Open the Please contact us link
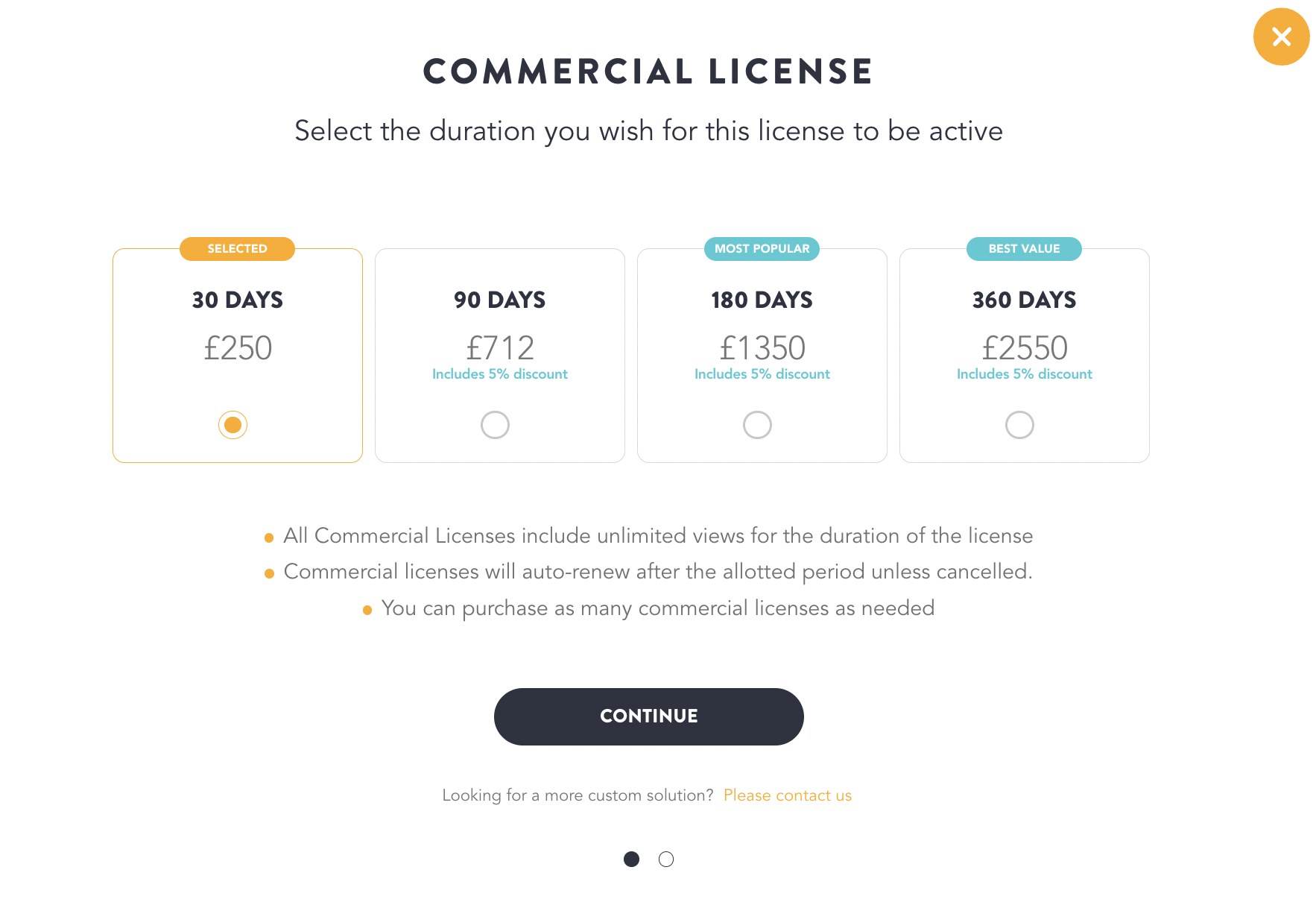 tap(787, 795)
